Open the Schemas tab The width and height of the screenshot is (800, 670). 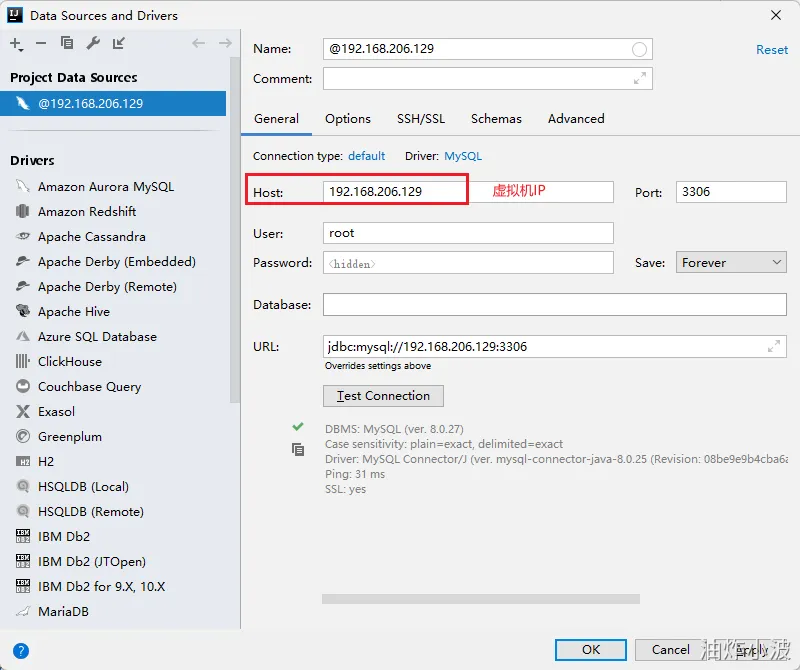496,118
